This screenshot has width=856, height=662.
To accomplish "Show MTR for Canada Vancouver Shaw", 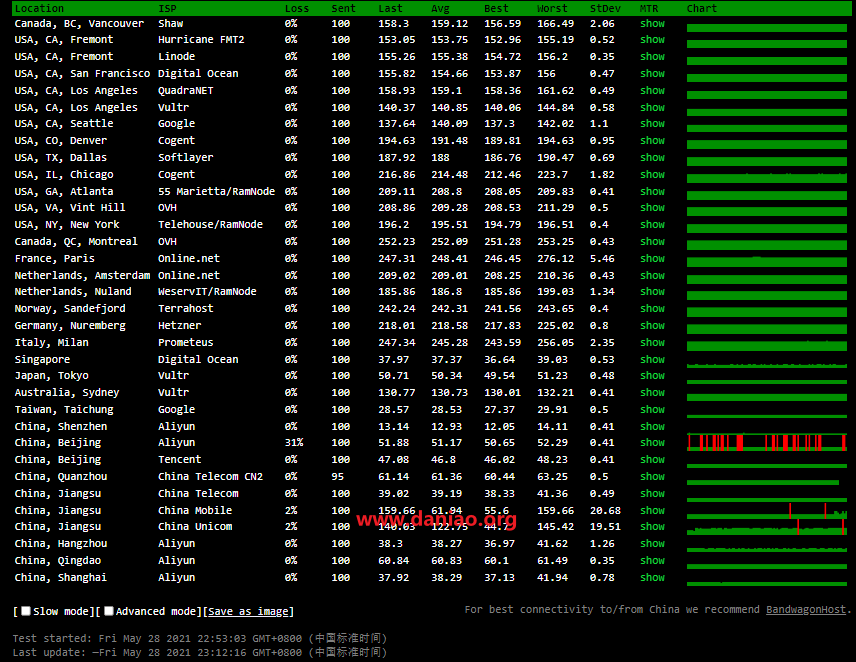I will click(652, 23).
